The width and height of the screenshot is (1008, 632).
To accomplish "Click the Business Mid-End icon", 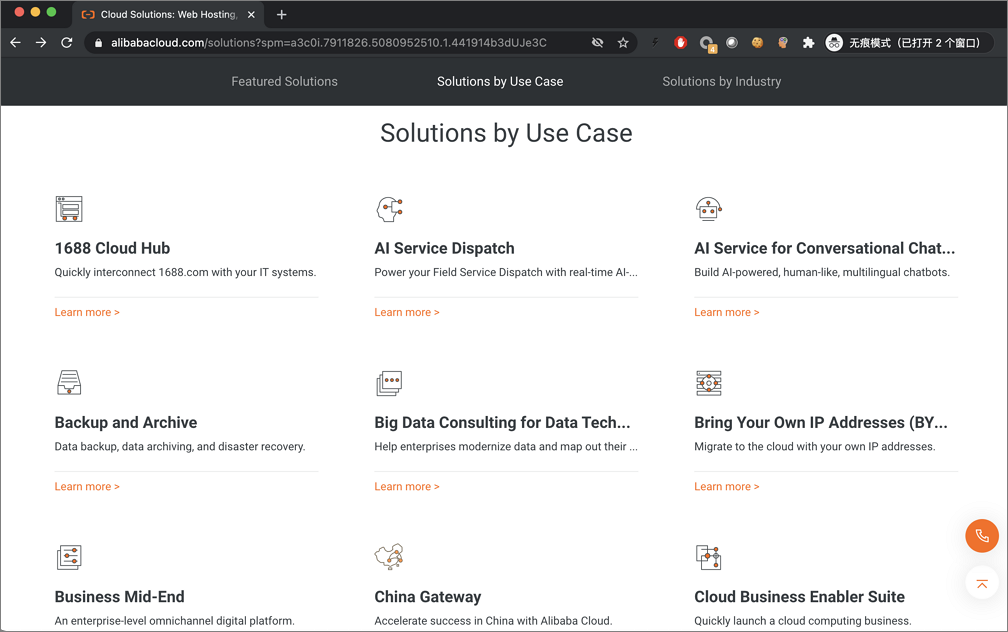I will [69, 557].
